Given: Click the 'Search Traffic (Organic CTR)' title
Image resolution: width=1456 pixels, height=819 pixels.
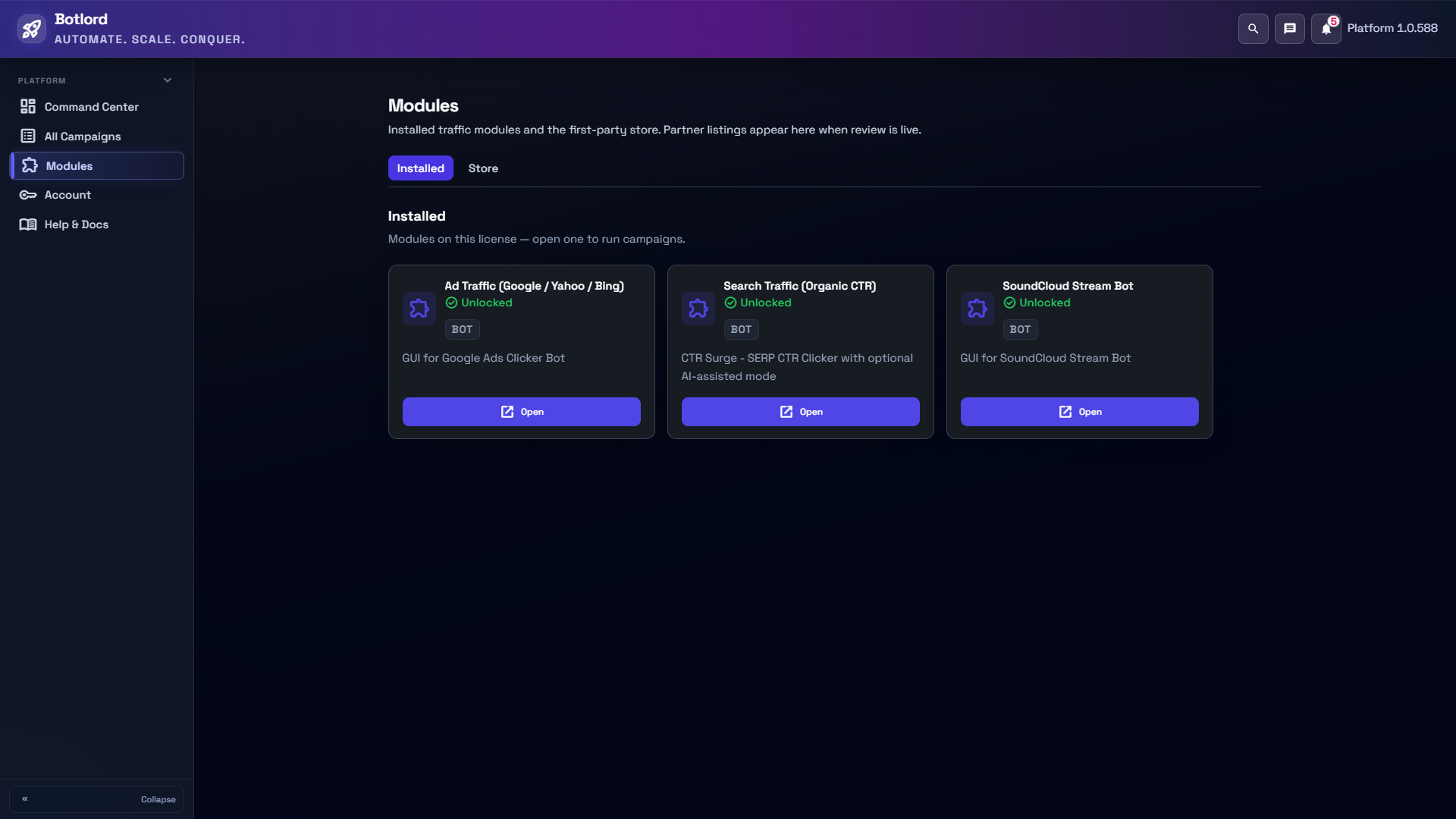Looking at the screenshot, I should pos(799,286).
